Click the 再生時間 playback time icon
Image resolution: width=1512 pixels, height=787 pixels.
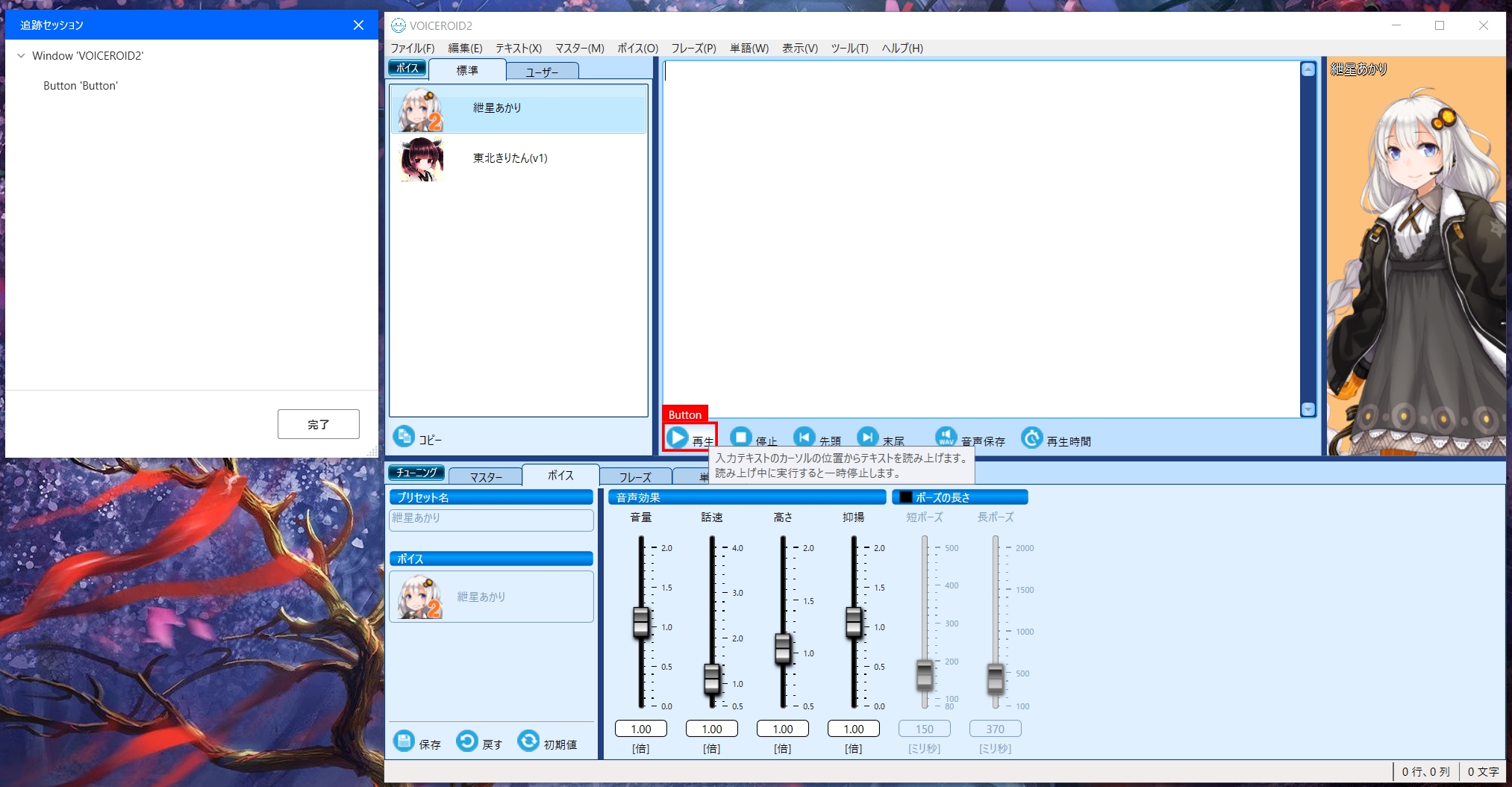click(1032, 437)
